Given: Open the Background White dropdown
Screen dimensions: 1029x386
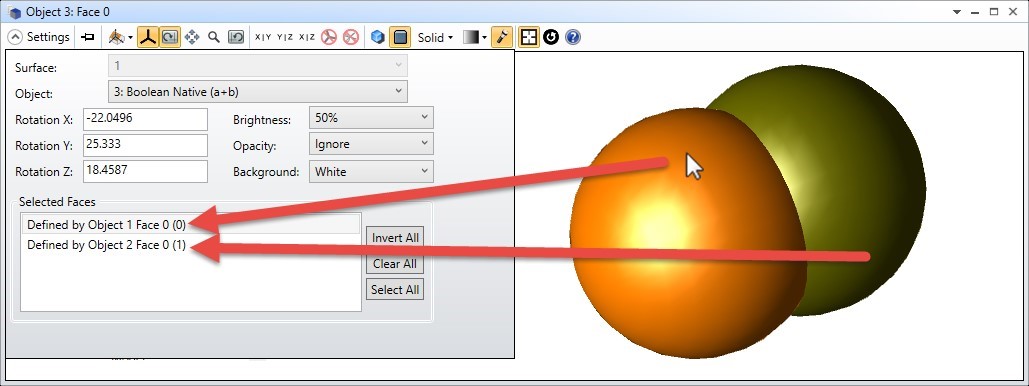Looking at the screenshot, I should coord(371,172).
